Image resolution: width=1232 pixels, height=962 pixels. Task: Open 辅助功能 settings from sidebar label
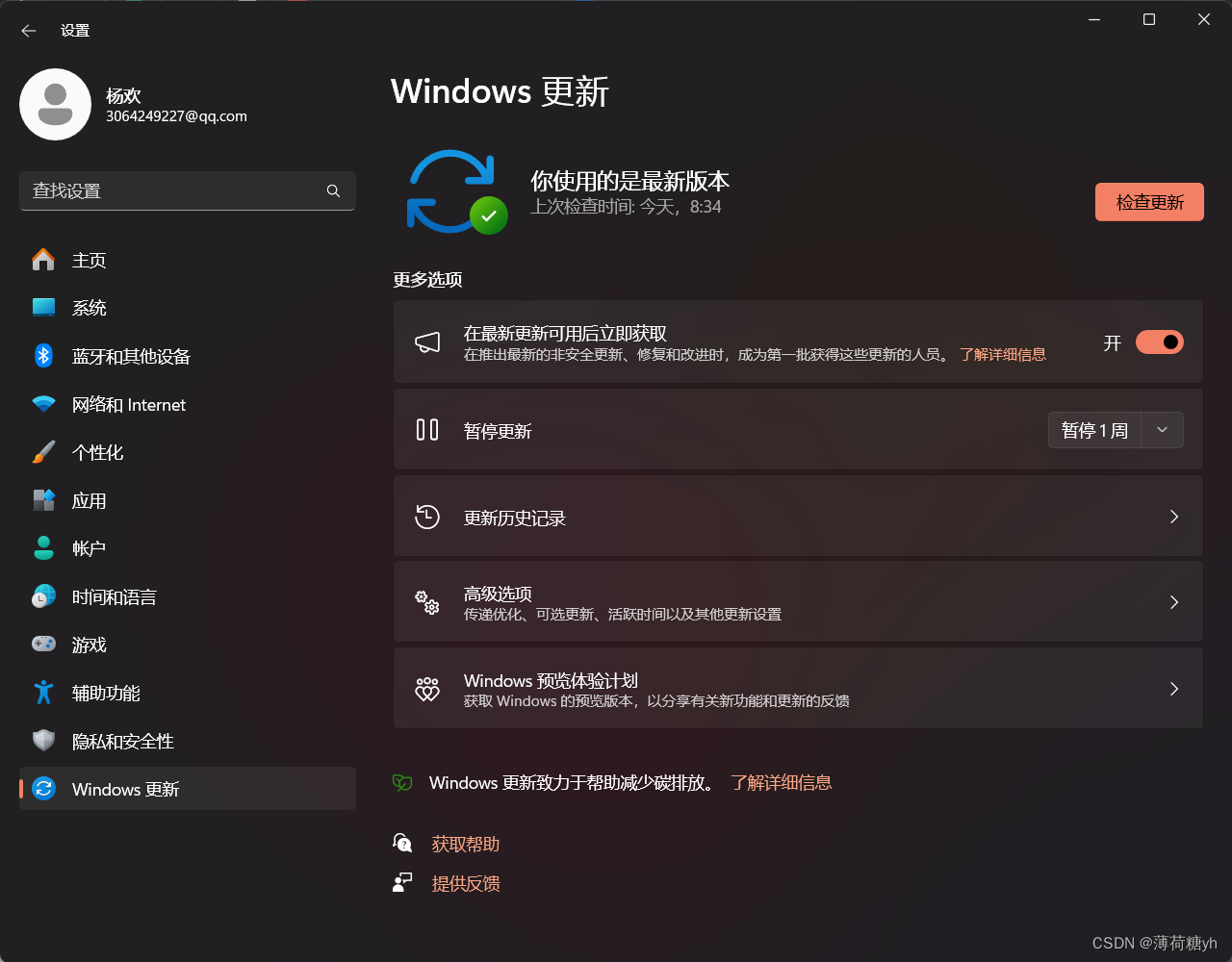(106, 693)
